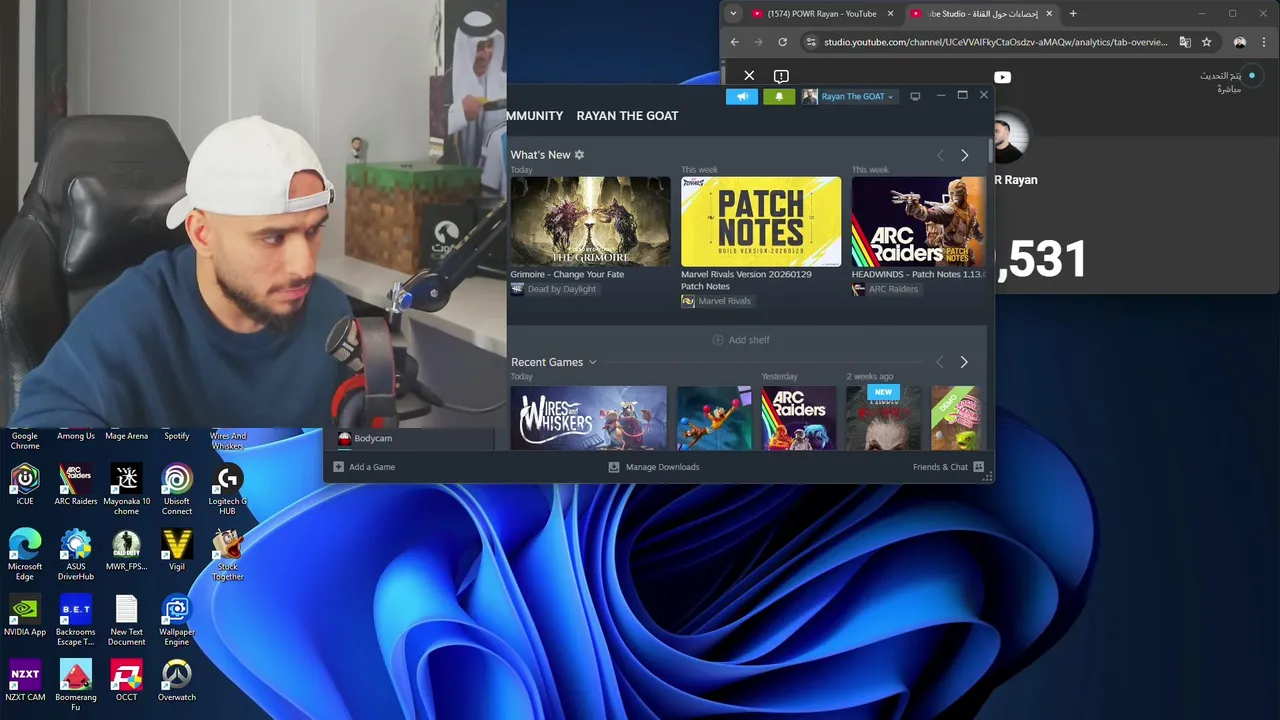Screen dimensions: 1280x720
Task: Select Wallpaper Engine desktop shortcut
Action: click(x=177, y=619)
